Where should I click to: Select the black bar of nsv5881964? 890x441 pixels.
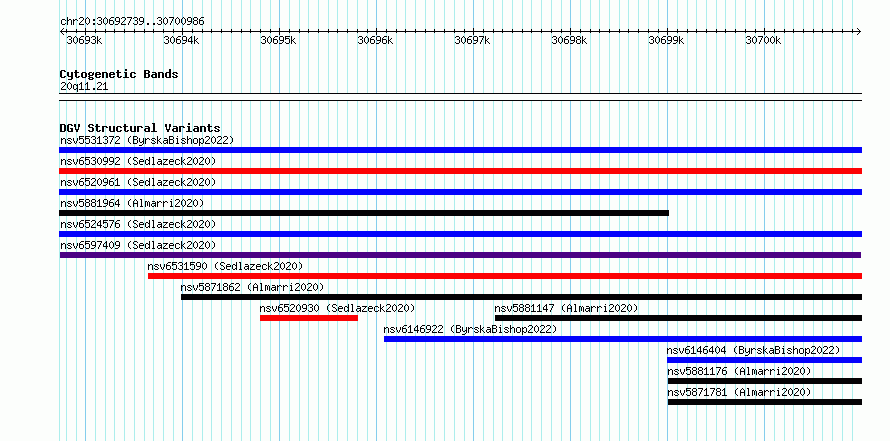[x=364, y=213]
